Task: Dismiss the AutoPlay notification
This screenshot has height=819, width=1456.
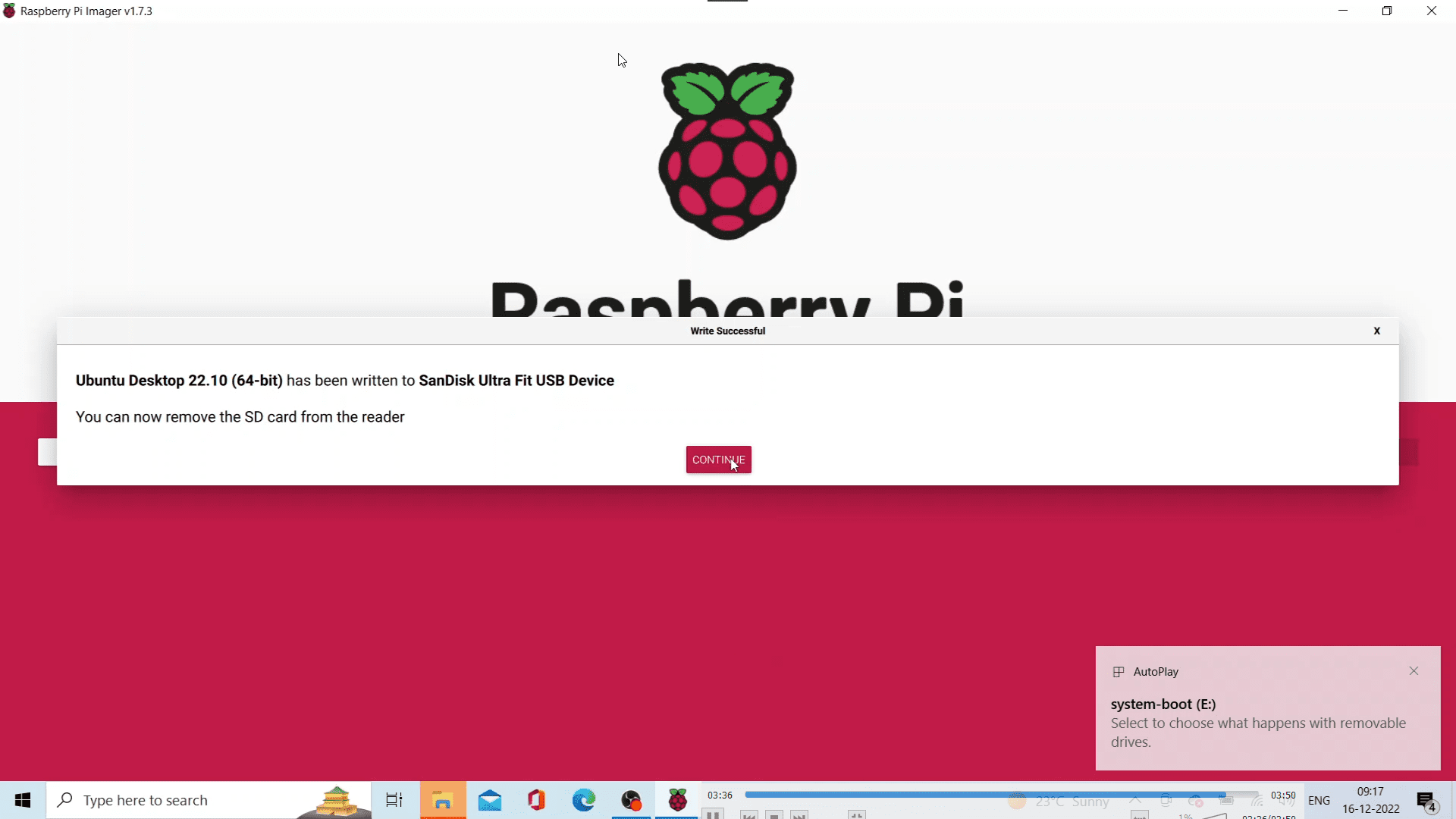Action: coord(1414,671)
